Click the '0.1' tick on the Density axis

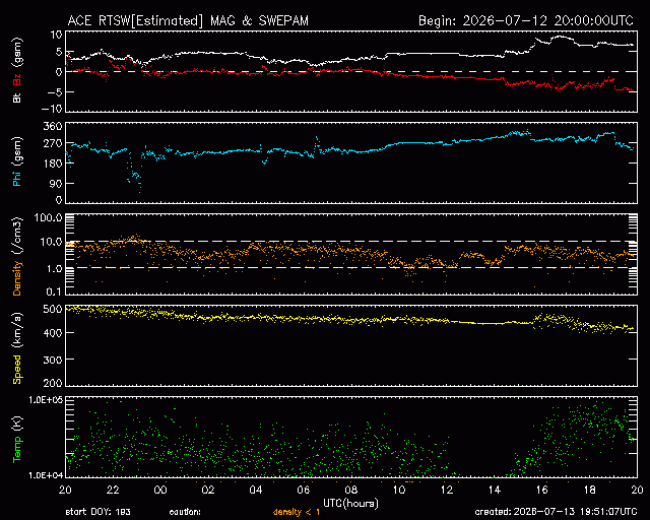click(x=54, y=292)
